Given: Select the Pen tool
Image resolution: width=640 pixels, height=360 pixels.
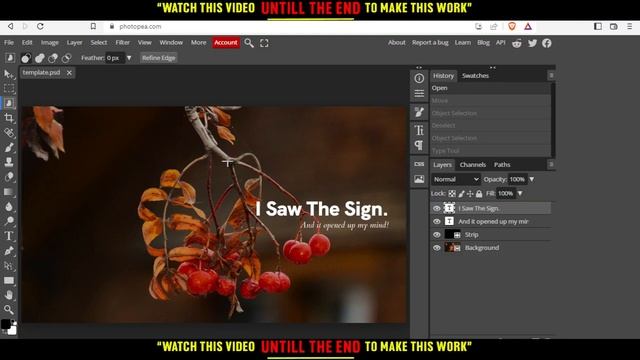Looking at the screenshot, I should (x=9, y=251).
